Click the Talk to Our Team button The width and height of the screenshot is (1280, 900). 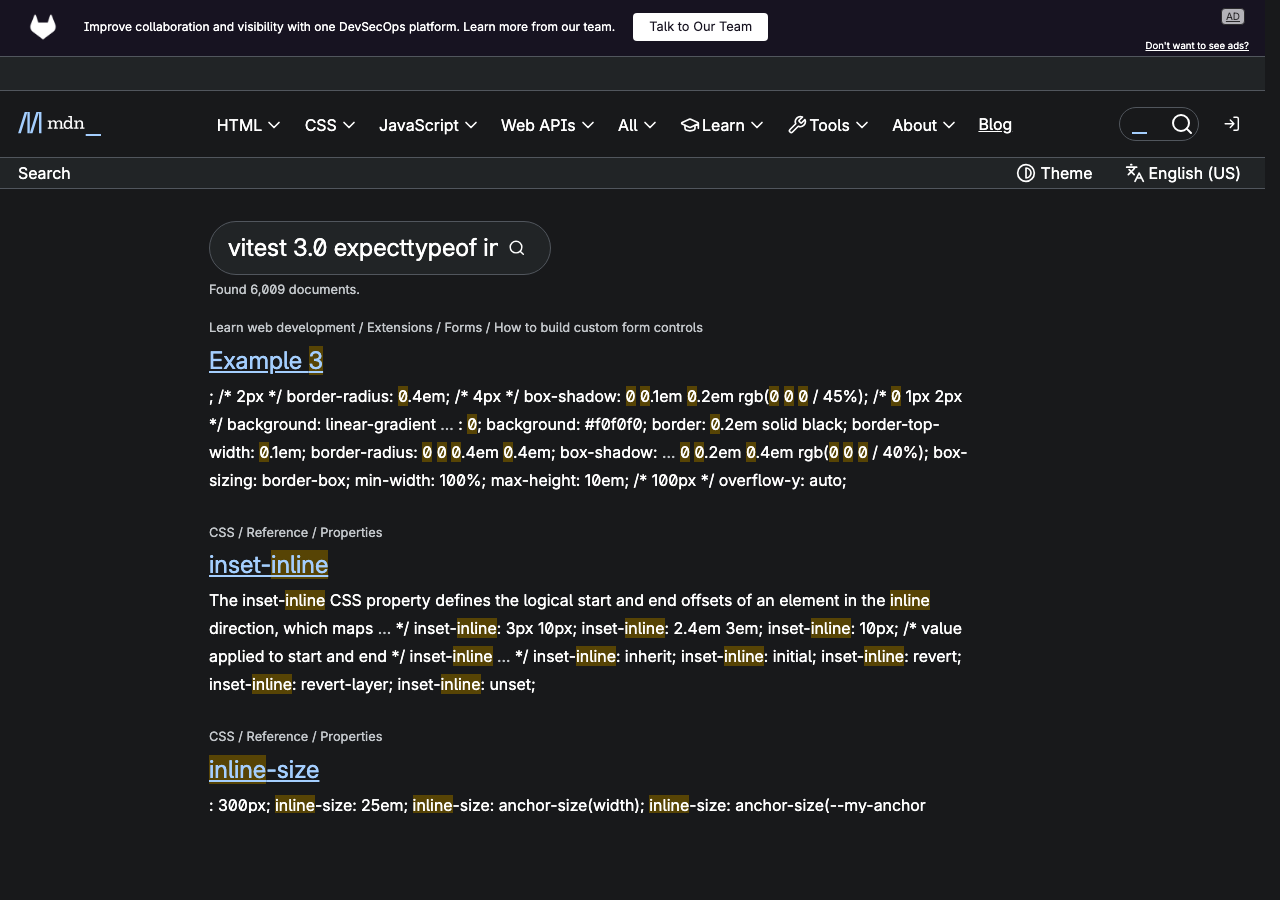click(x=700, y=27)
